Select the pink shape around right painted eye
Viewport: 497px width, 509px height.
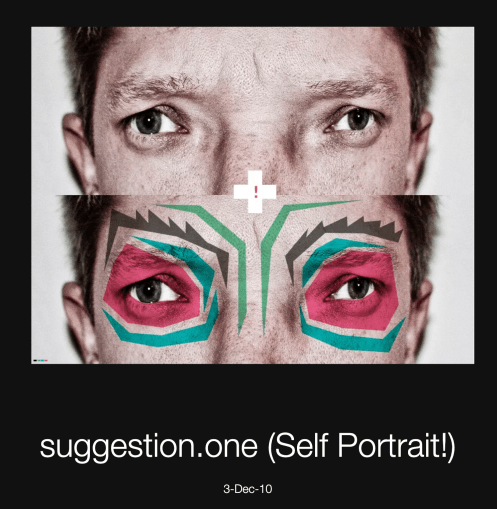pos(352,289)
